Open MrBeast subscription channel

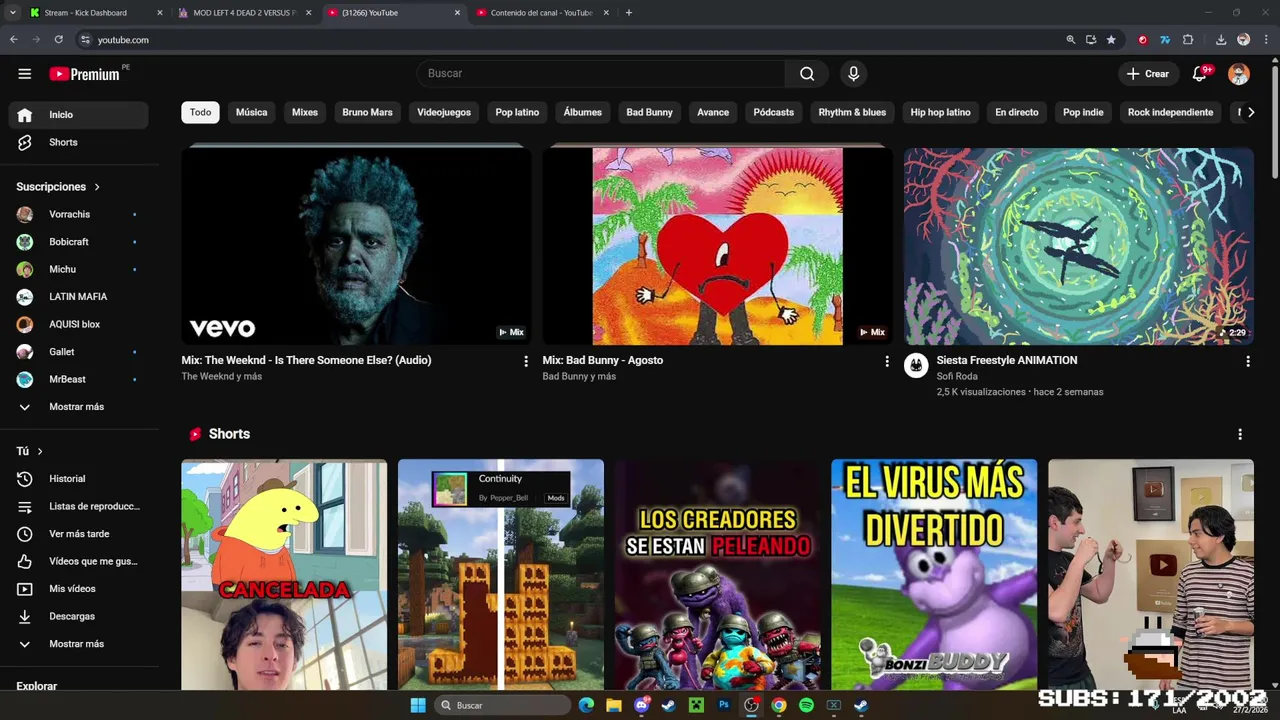[79, 380]
